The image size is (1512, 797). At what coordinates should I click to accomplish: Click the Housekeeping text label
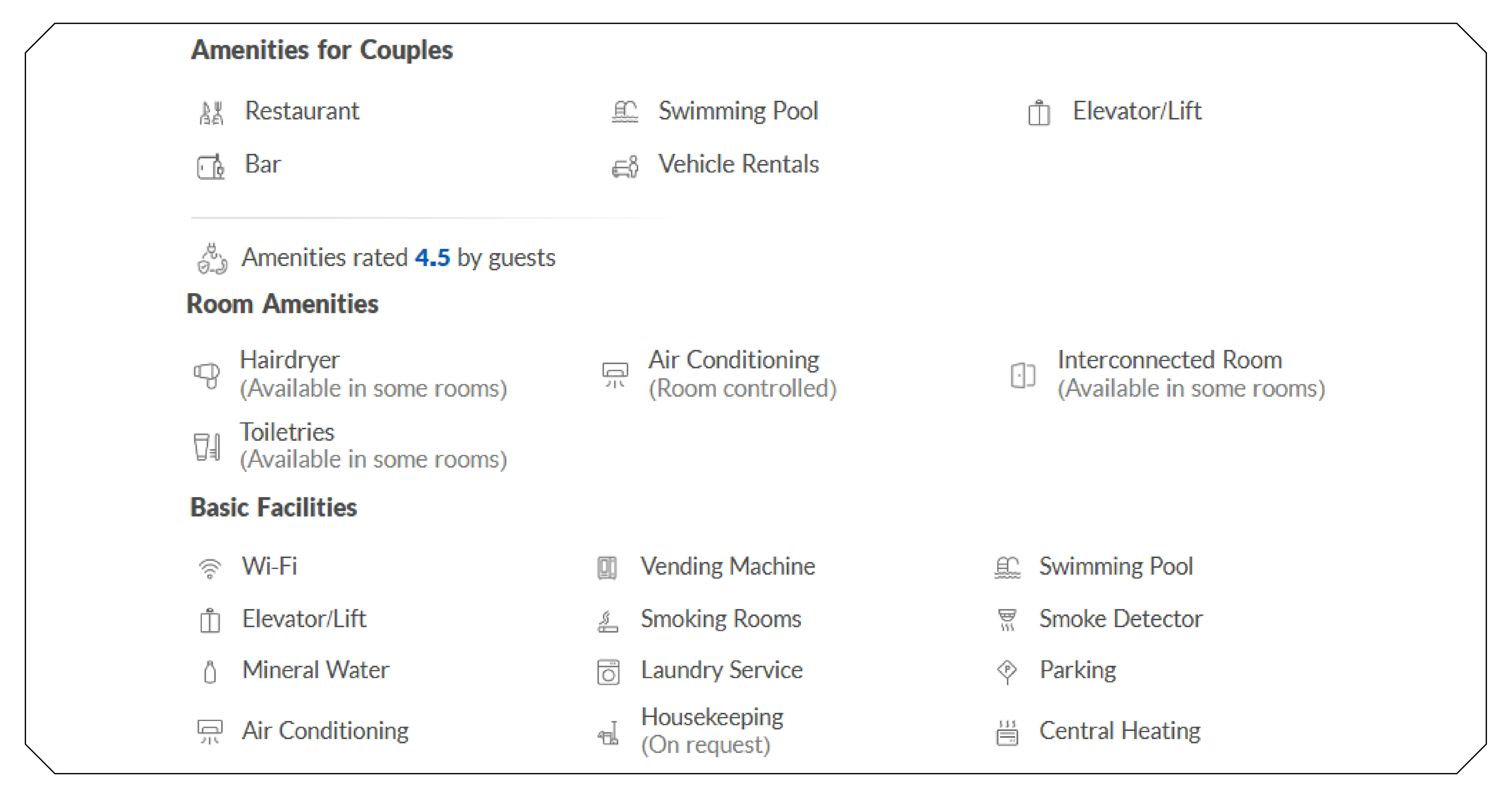coord(712,718)
